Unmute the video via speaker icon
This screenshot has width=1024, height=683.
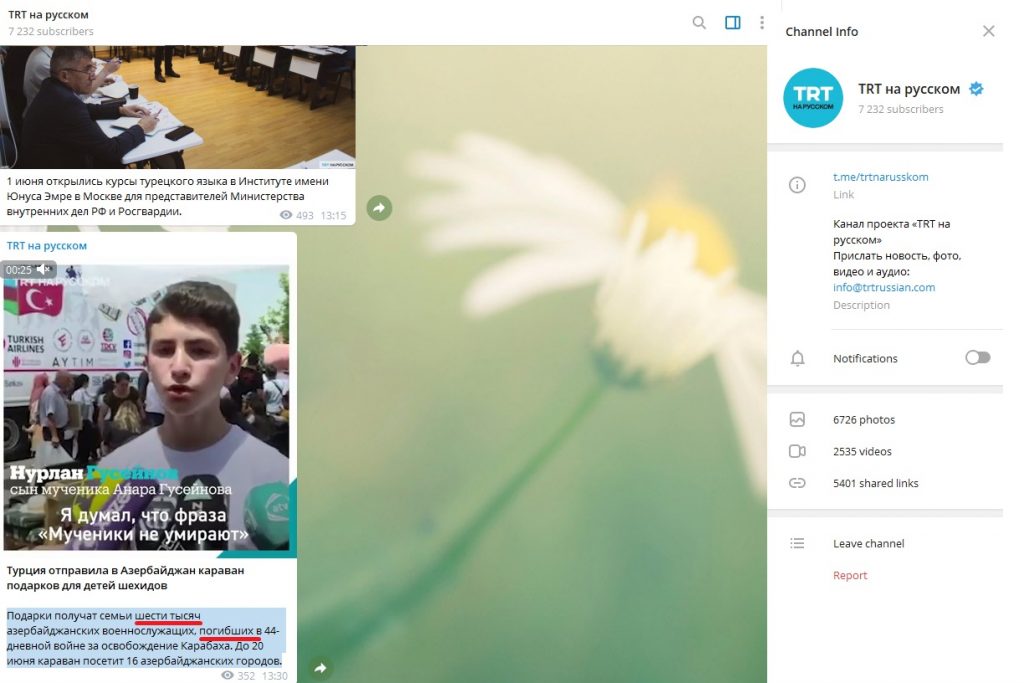(x=43, y=270)
